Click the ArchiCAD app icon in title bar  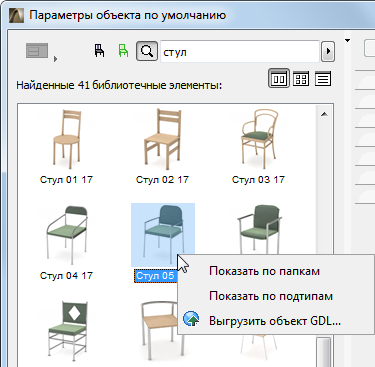(16, 15)
